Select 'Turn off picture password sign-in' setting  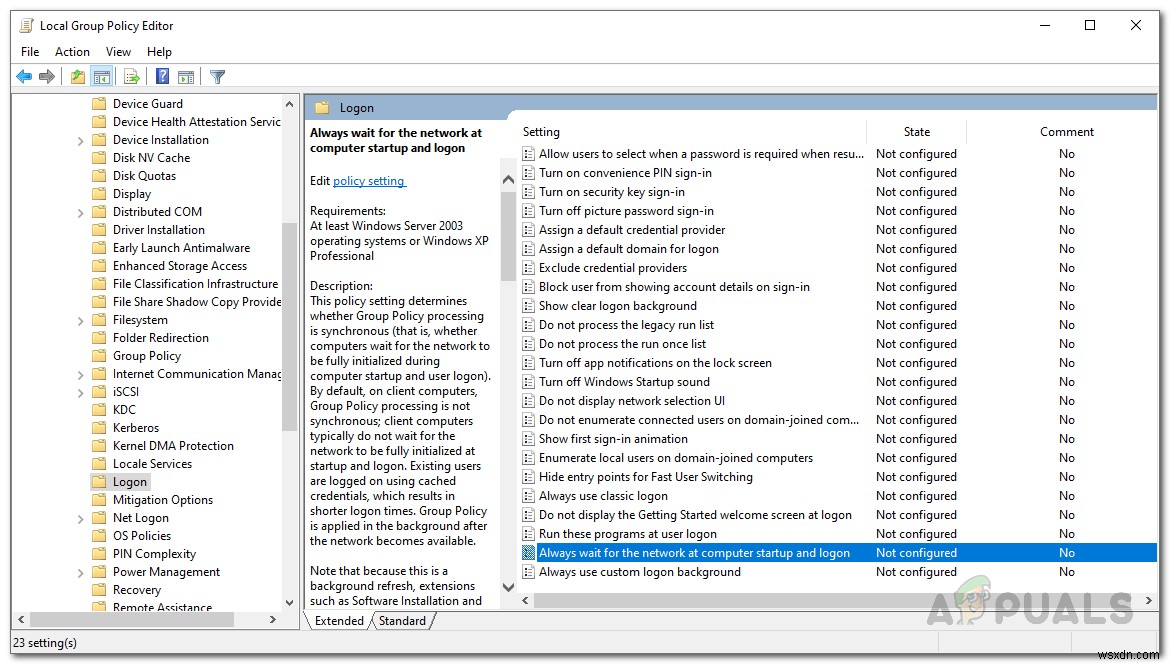click(x=627, y=211)
